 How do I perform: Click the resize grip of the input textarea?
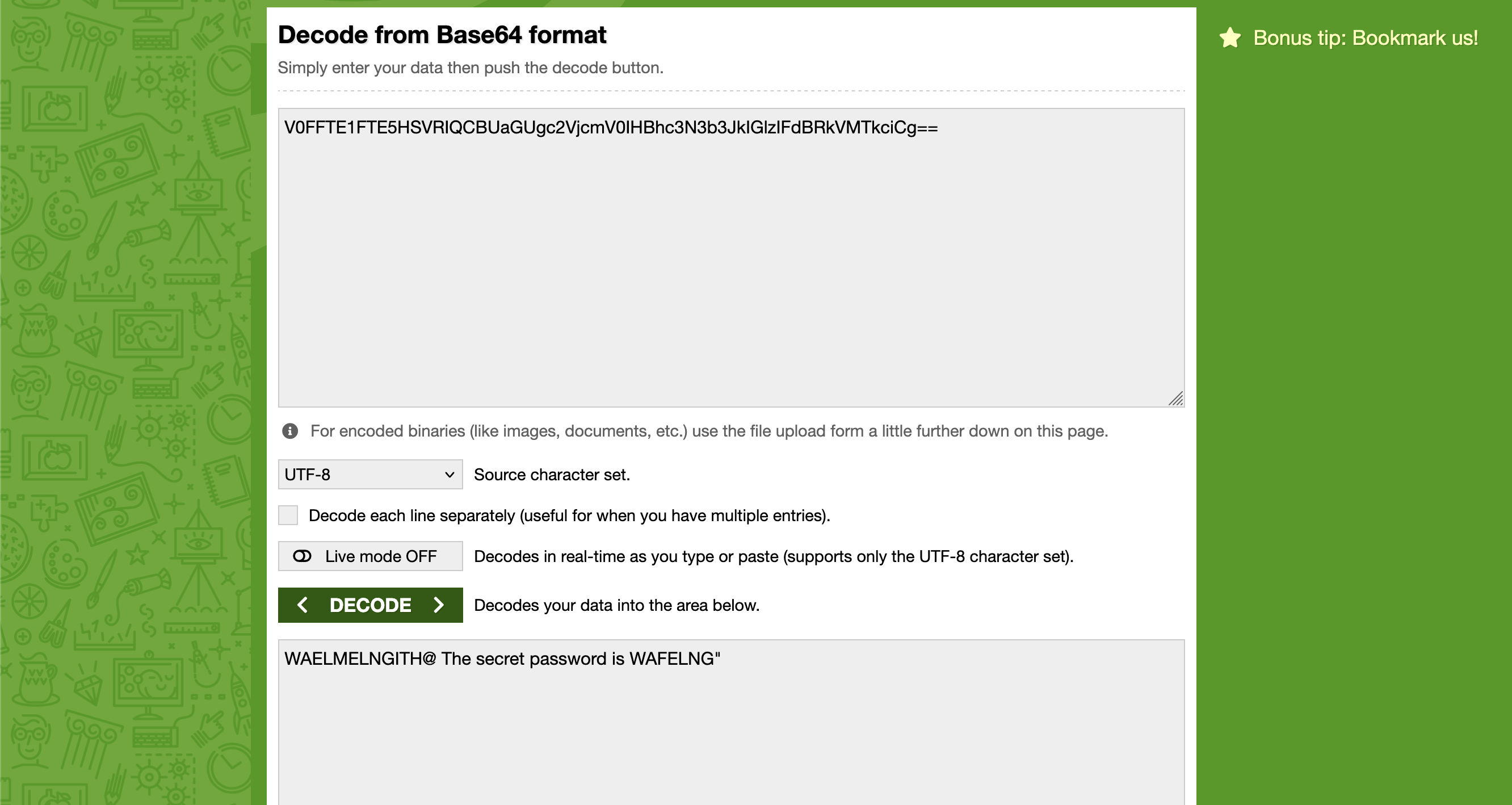1175,399
